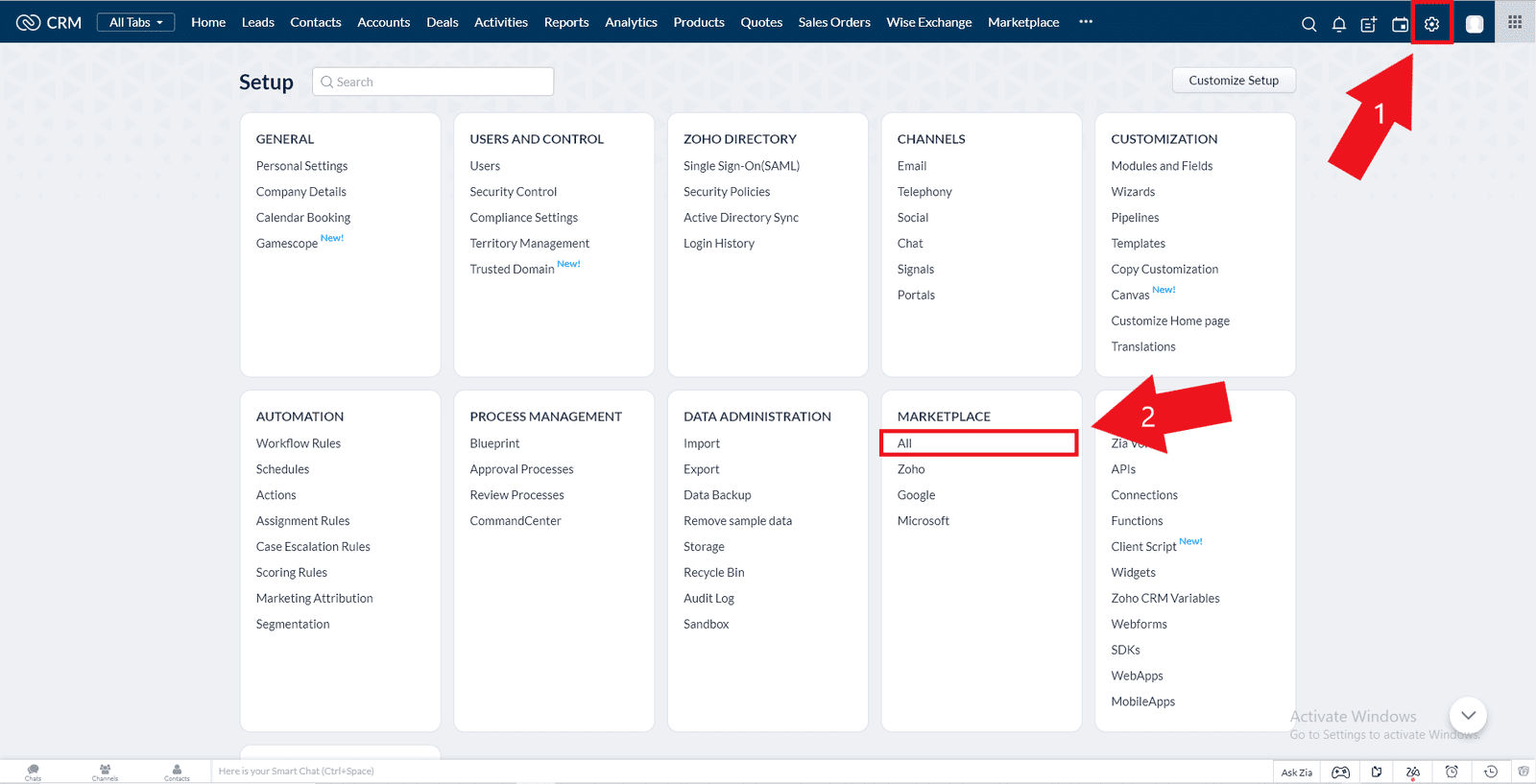Screen dimensions: 1536x784
Task: Open CommandCenter link
Action: point(516,521)
